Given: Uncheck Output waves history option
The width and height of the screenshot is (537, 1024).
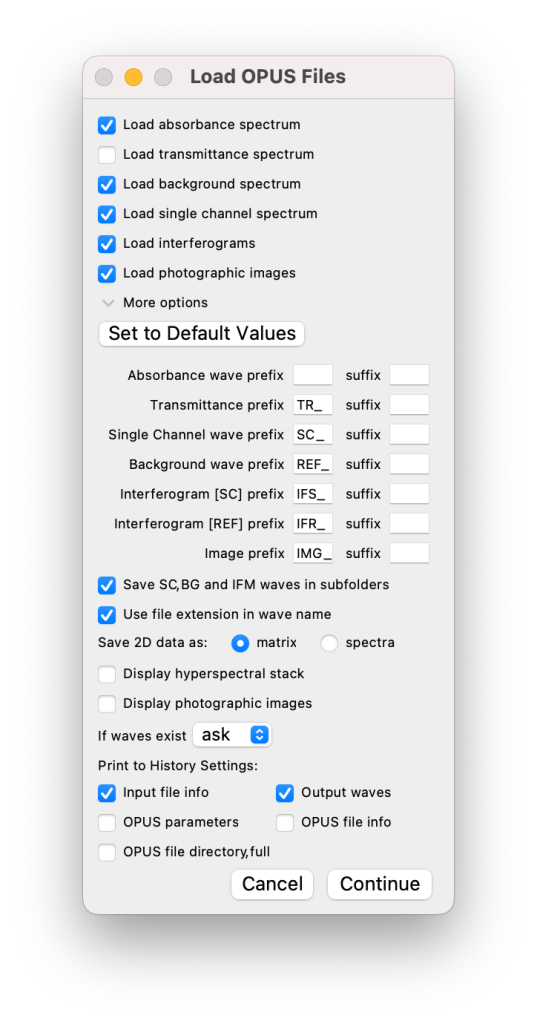Looking at the screenshot, I should [x=285, y=793].
